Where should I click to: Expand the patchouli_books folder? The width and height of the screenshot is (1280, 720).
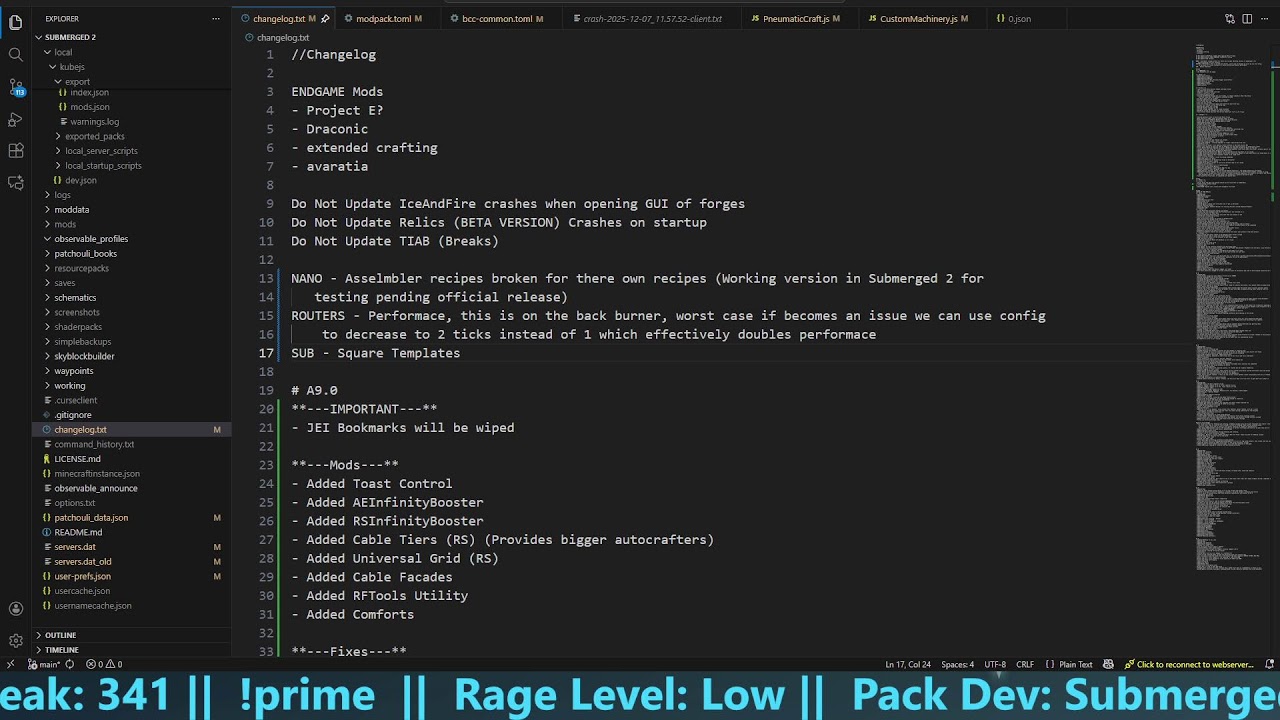(x=133, y=254)
